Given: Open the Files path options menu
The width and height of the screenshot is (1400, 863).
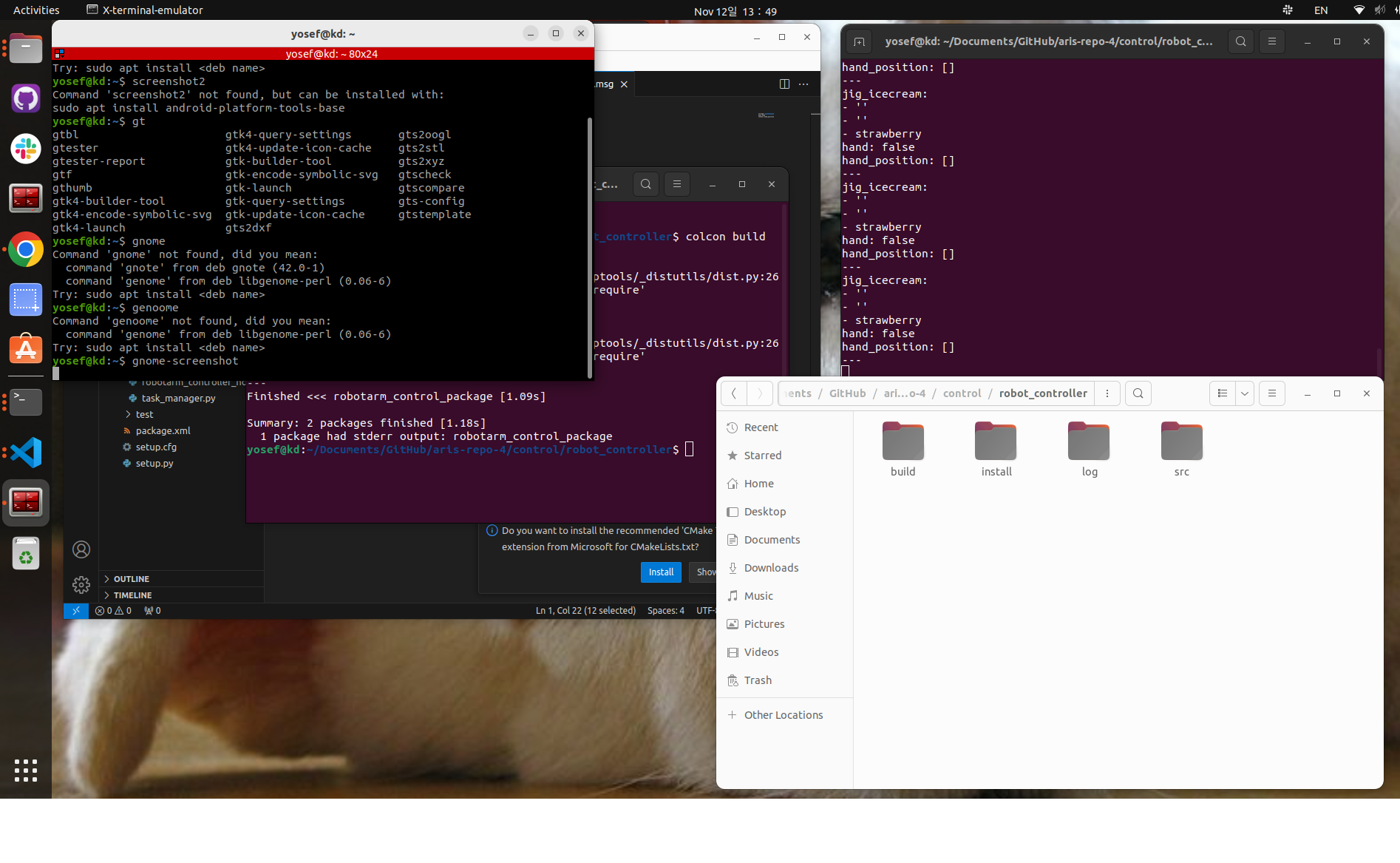Looking at the screenshot, I should (1107, 393).
